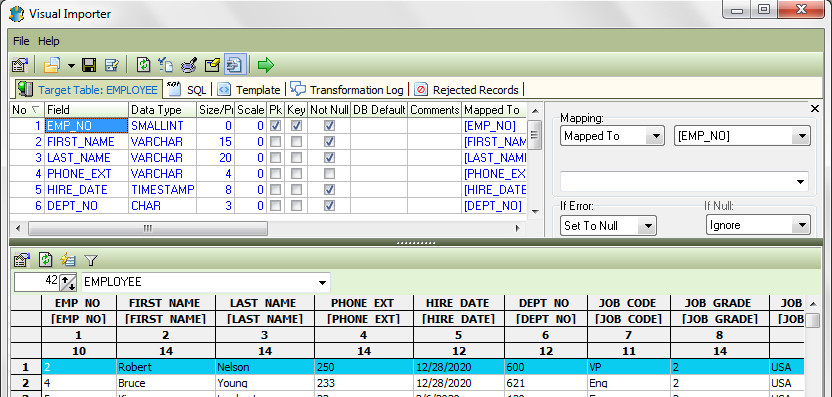Toggle Not Null checkbox for EMP_NO

coord(330,126)
